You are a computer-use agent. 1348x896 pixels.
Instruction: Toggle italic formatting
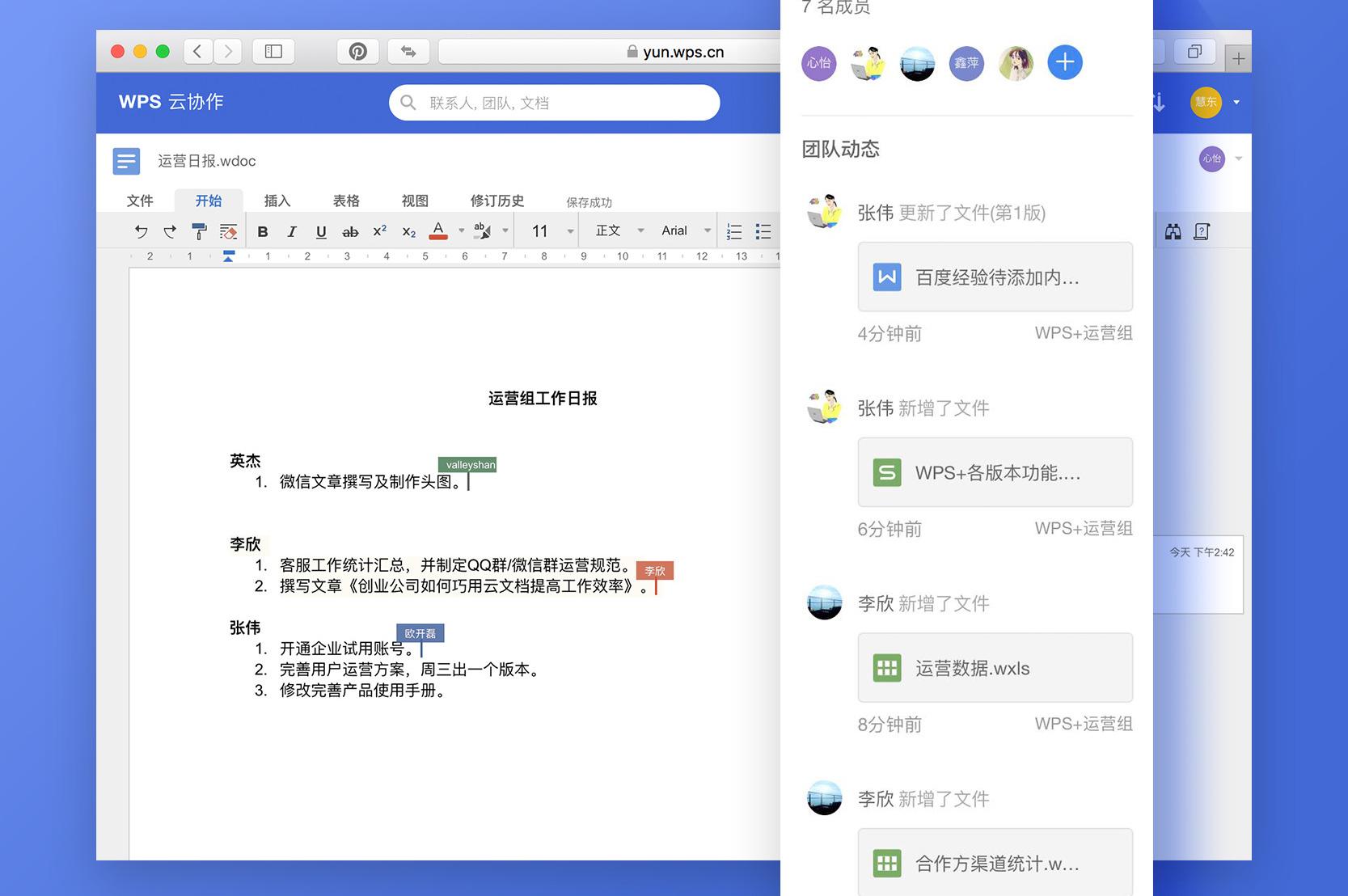tap(292, 231)
